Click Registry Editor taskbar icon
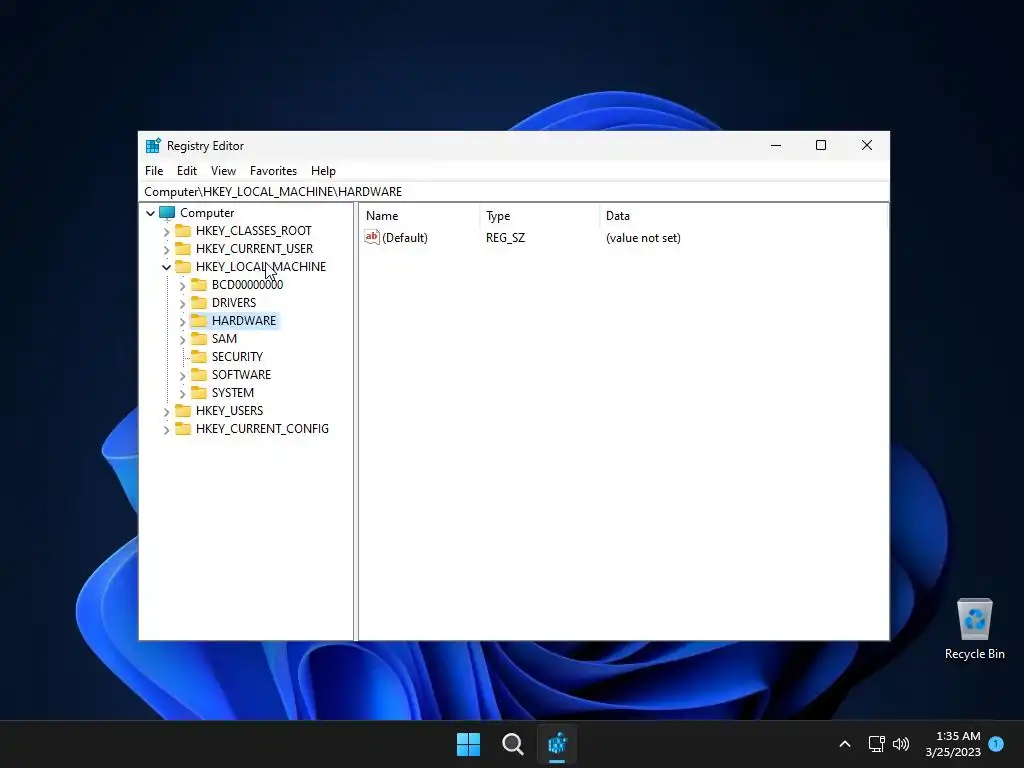1024x768 pixels. click(557, 744)
